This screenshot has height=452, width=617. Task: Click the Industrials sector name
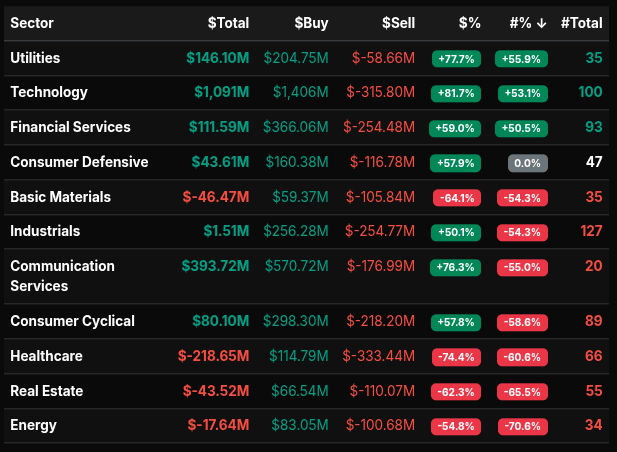click(x=45, y=231)
